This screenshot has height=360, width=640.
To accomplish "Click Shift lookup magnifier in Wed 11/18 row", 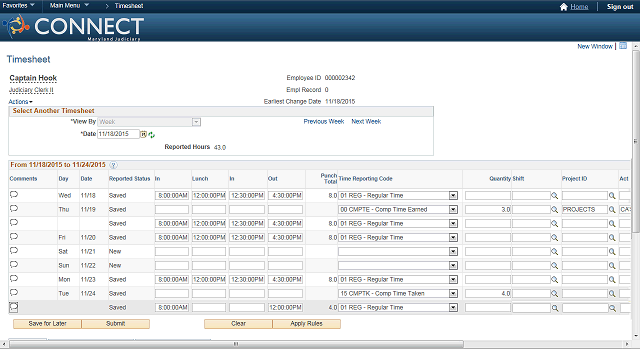I will (x=554, y=196).
